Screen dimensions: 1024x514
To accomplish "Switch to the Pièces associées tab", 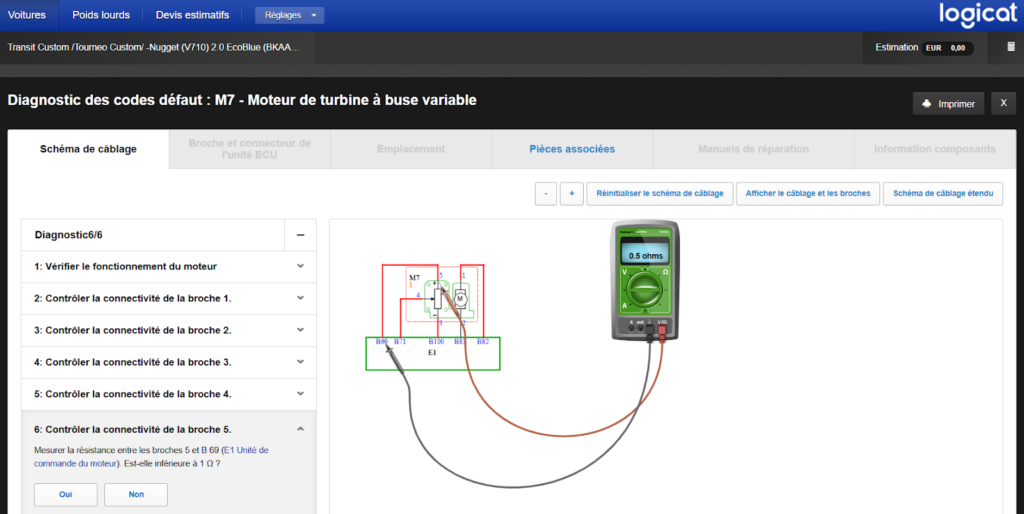I will coord(572,149).
